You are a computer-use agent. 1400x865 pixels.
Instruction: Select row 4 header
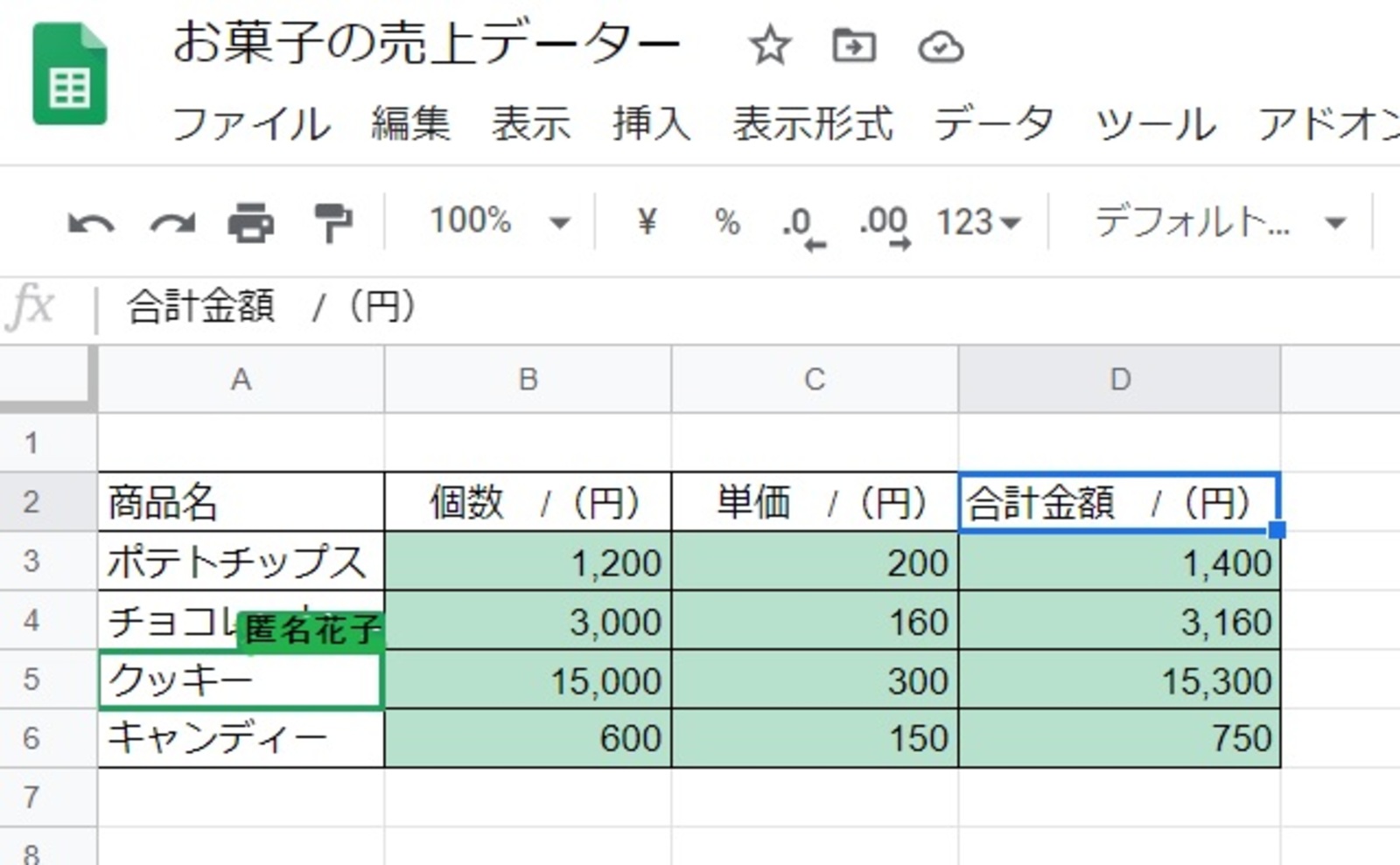(48, 620)
